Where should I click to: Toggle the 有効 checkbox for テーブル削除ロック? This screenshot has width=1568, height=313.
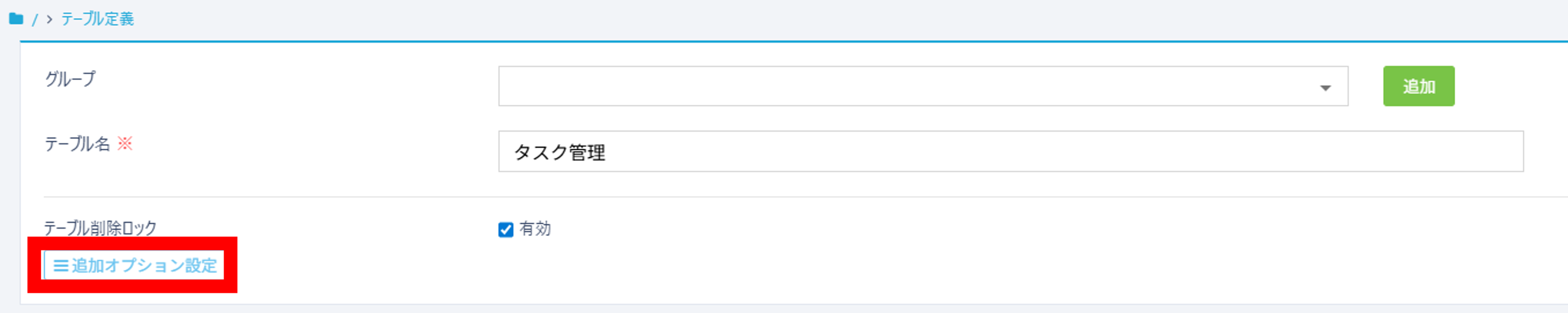tap(506, 229)
